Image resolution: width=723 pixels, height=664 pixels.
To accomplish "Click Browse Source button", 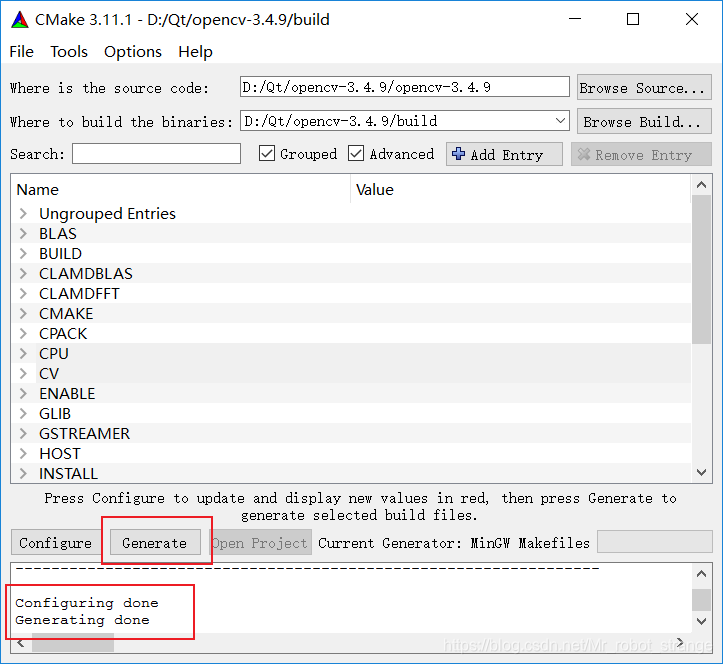I will click(x=644, y=87).
